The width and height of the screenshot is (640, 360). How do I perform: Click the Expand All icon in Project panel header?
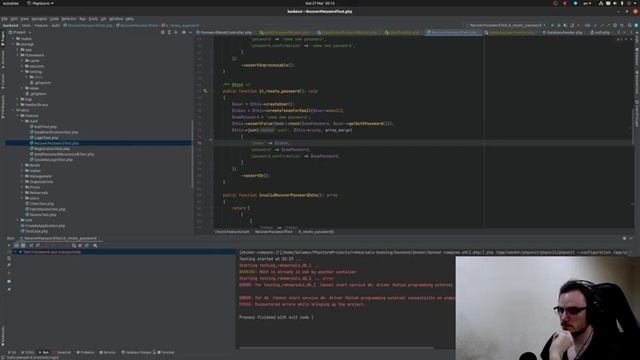[x=169, y=32]
